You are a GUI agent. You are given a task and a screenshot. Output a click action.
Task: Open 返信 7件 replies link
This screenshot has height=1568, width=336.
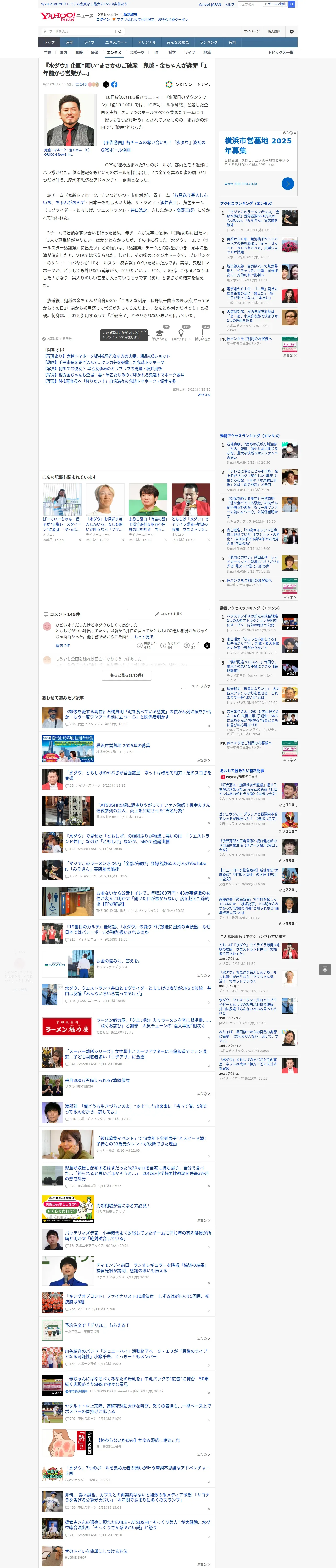pyautogui.click(x=63, y=646)
